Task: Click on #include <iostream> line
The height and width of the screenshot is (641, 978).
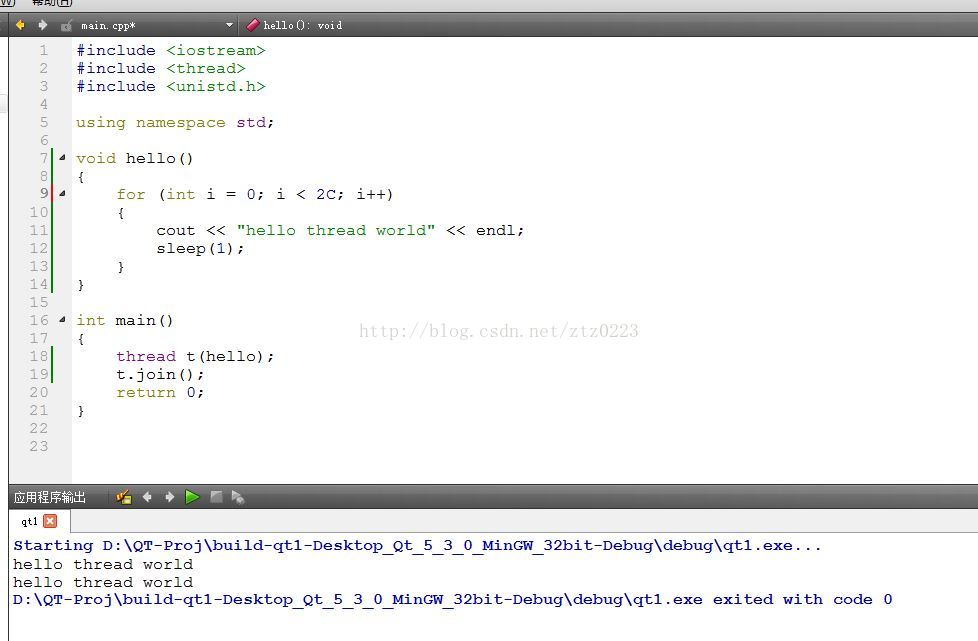Action: coord(171,50)
